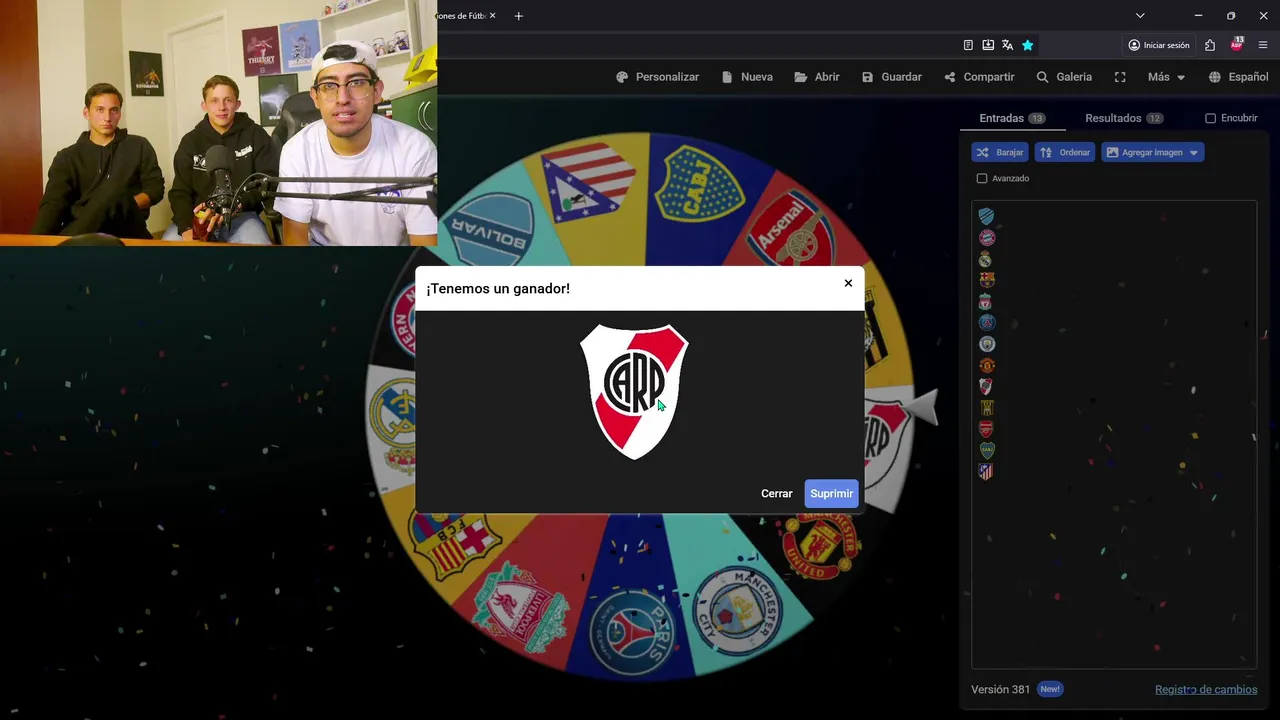
Task: Open the Galeria search
Action: click(x=1064, y=77)
